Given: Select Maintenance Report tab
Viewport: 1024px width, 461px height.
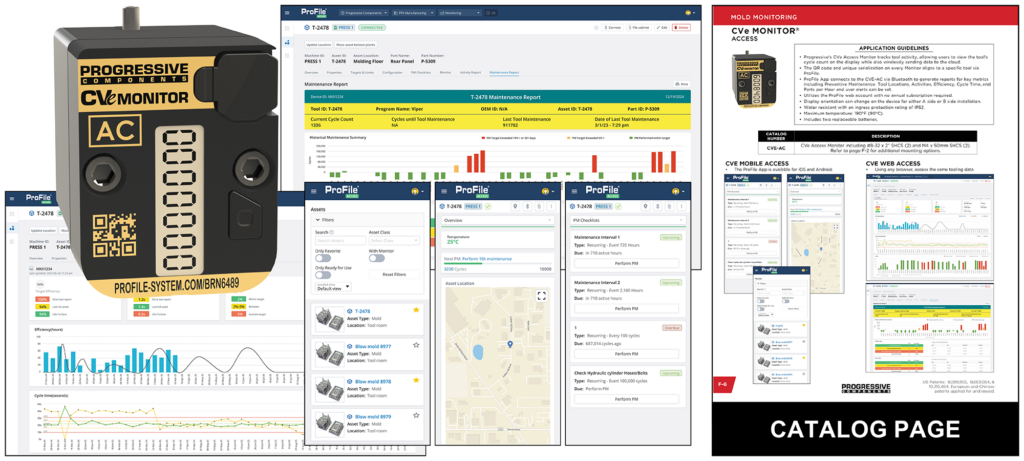Looking at the screenshot, I should tap(504, 72).
